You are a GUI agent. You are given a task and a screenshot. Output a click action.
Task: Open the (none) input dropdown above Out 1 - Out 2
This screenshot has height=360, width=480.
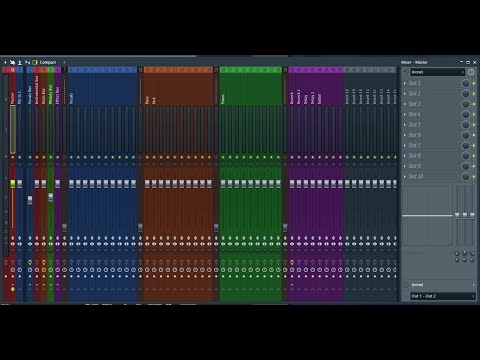(x=443, y=285)
